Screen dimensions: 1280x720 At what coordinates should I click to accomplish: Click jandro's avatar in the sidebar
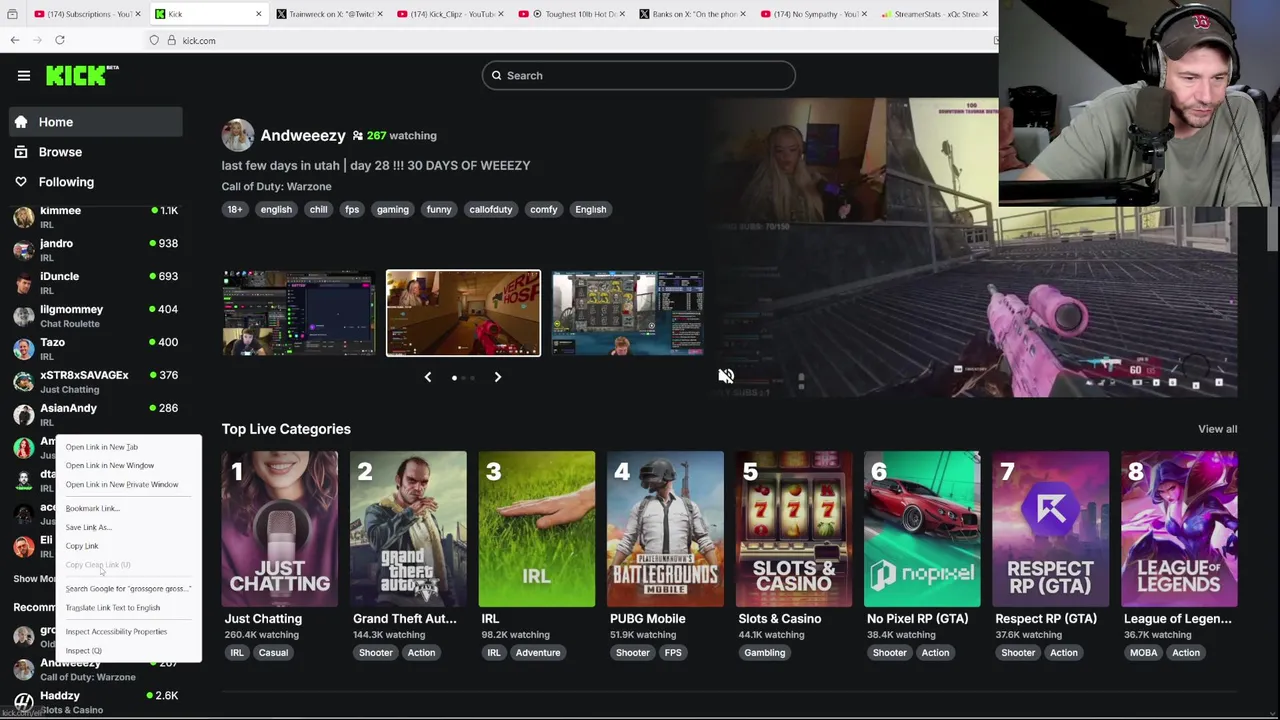click(24, 251)
